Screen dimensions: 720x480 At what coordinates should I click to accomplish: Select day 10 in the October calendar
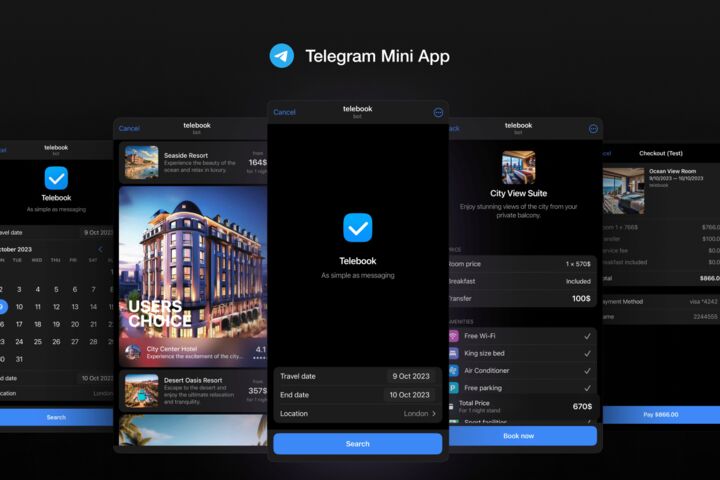(x=19, y=307)
